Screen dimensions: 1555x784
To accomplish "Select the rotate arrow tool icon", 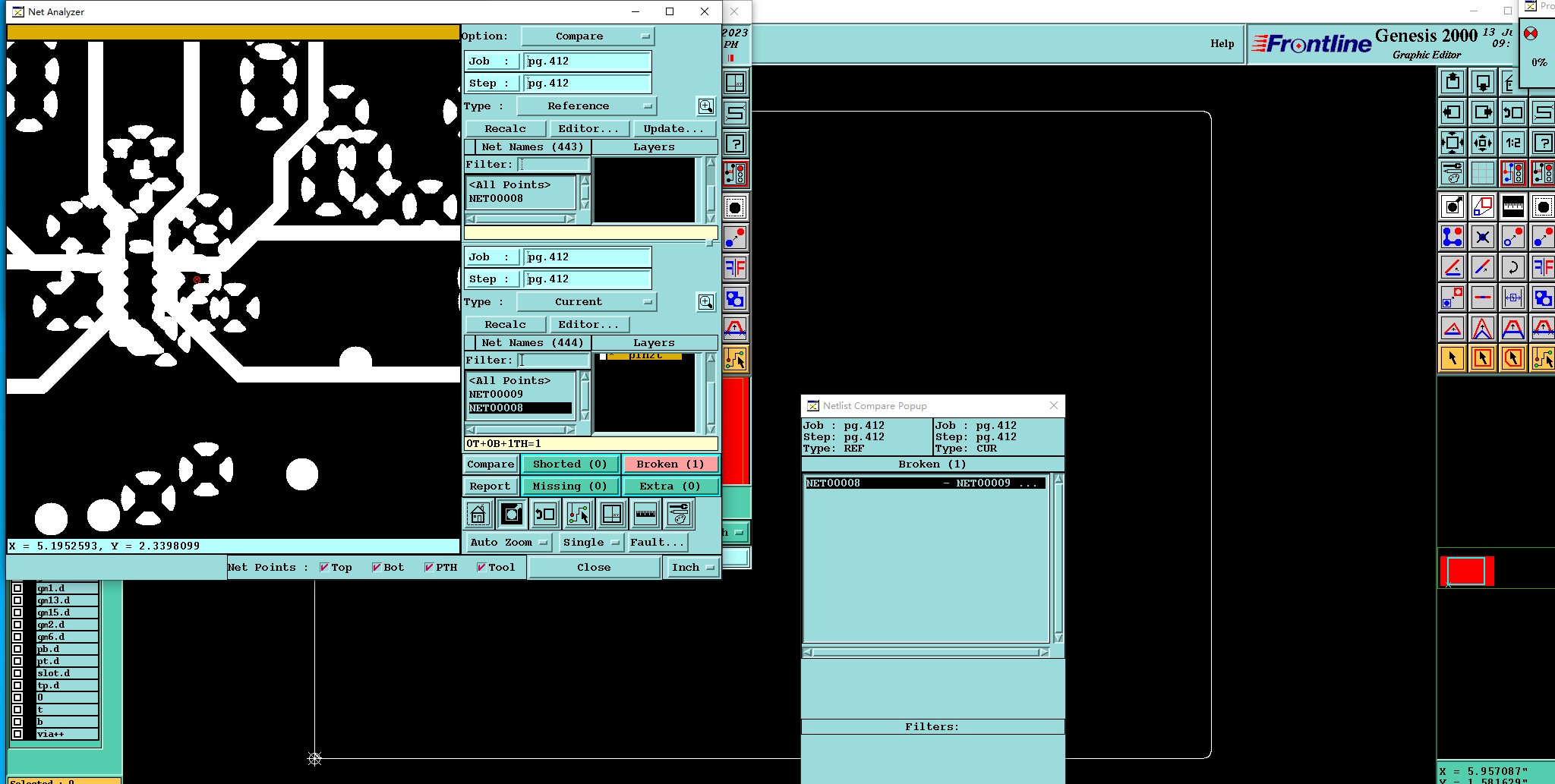I will point(1513,267).
